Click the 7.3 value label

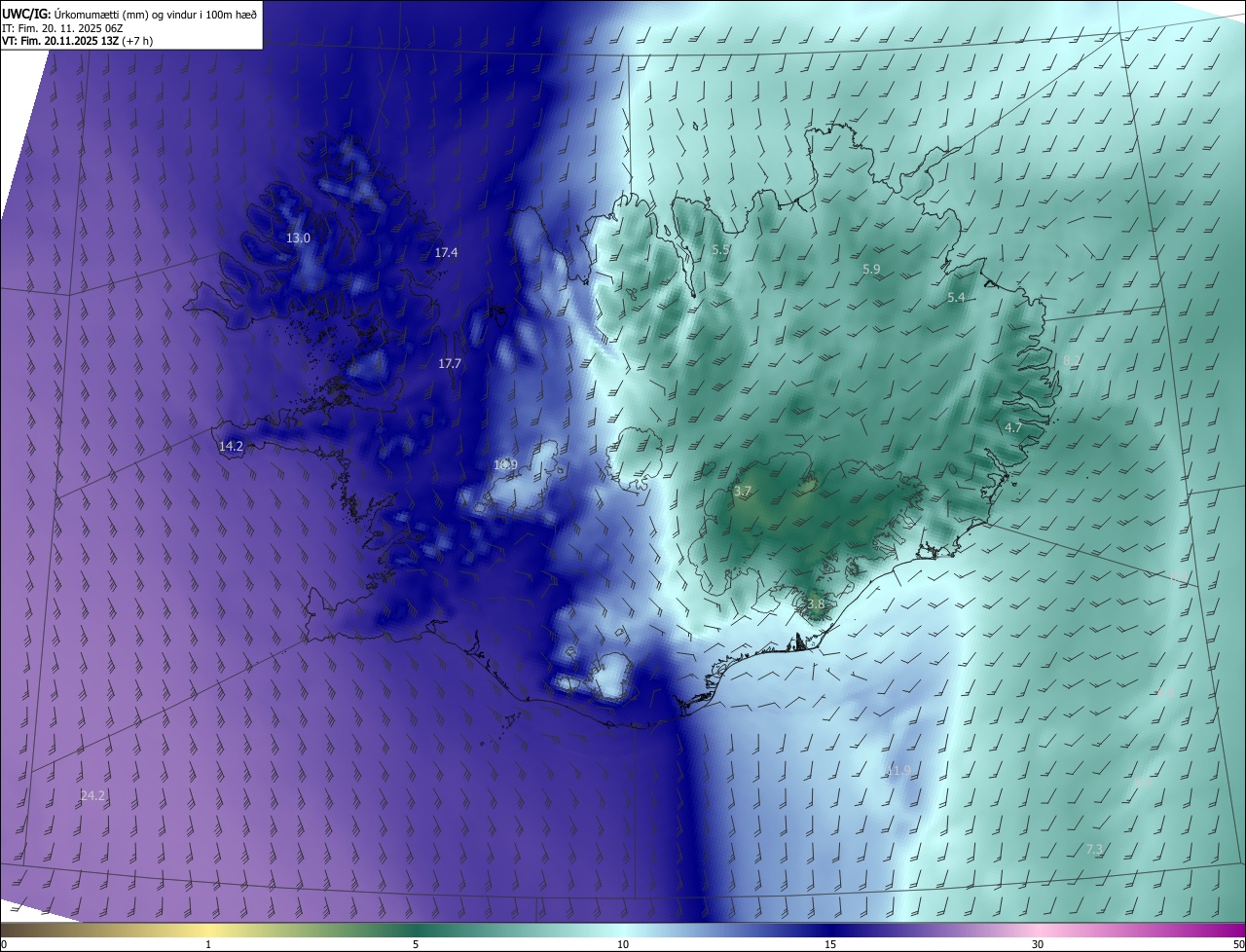[x=1094, y=850]
